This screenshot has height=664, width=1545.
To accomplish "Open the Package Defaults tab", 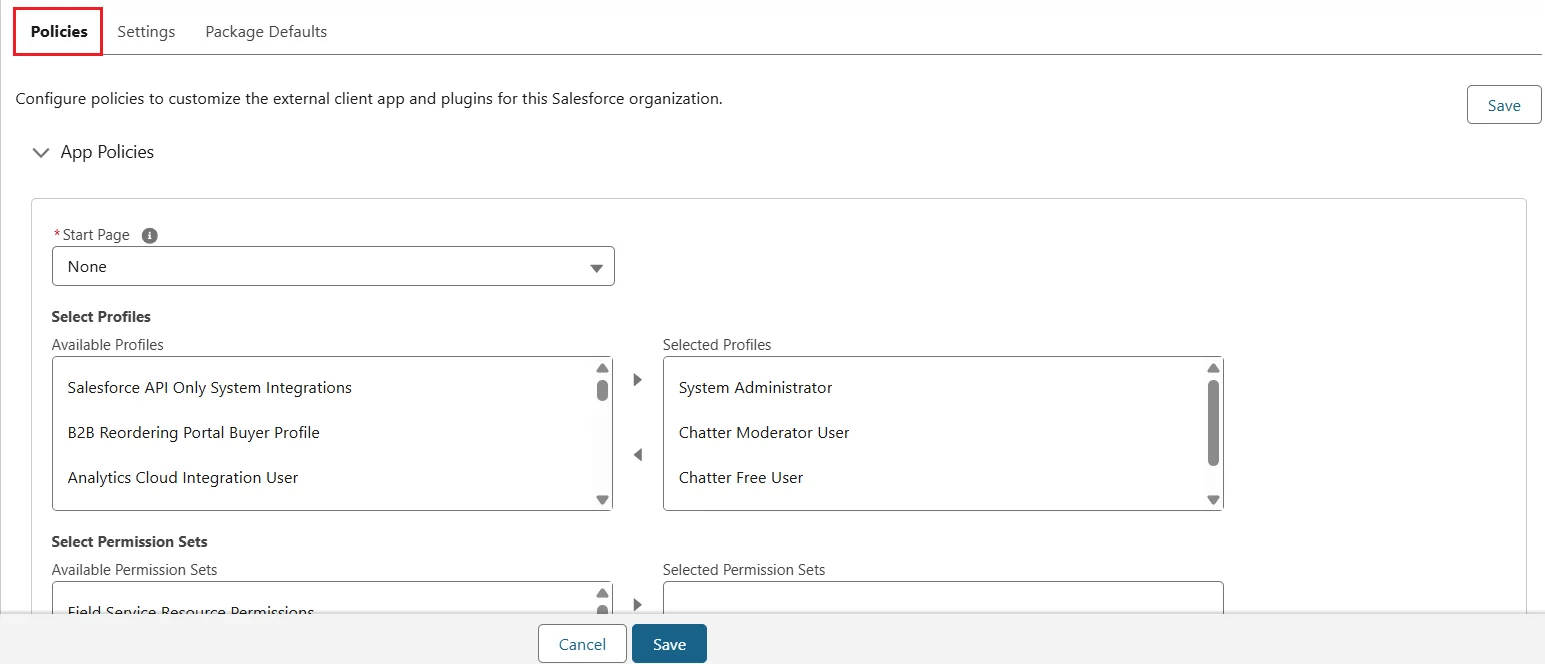I will (265, 31).
